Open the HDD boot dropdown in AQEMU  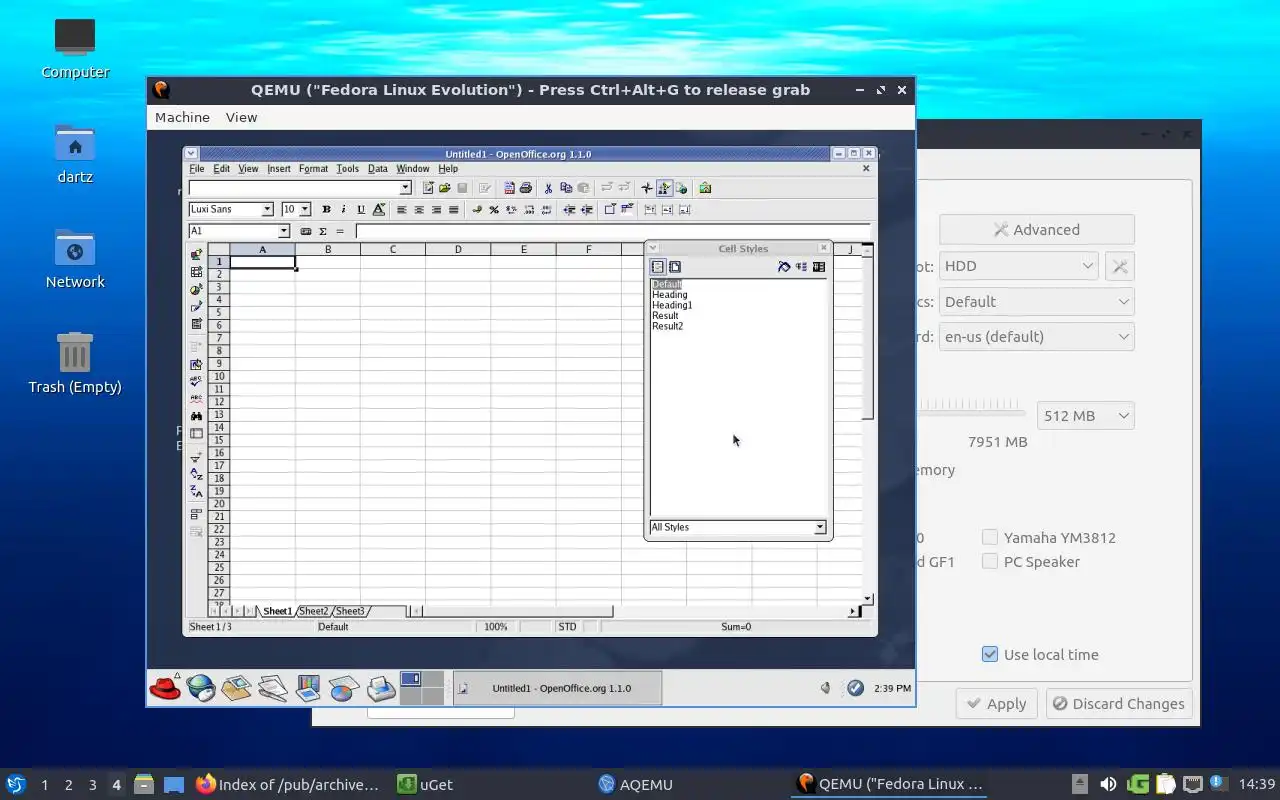tap(1019, 266)
